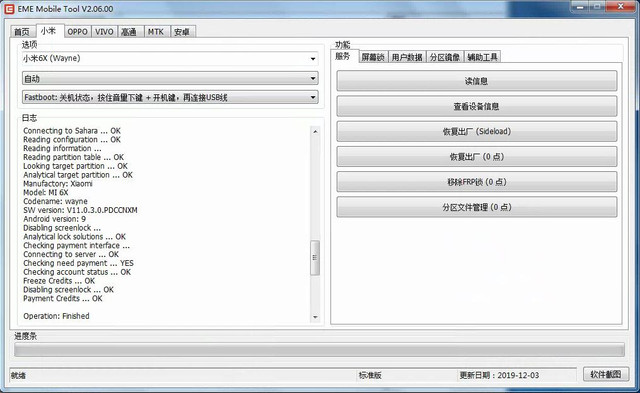
Task: Click the EME Mobile Tool title bar icon
Action: 9,9
